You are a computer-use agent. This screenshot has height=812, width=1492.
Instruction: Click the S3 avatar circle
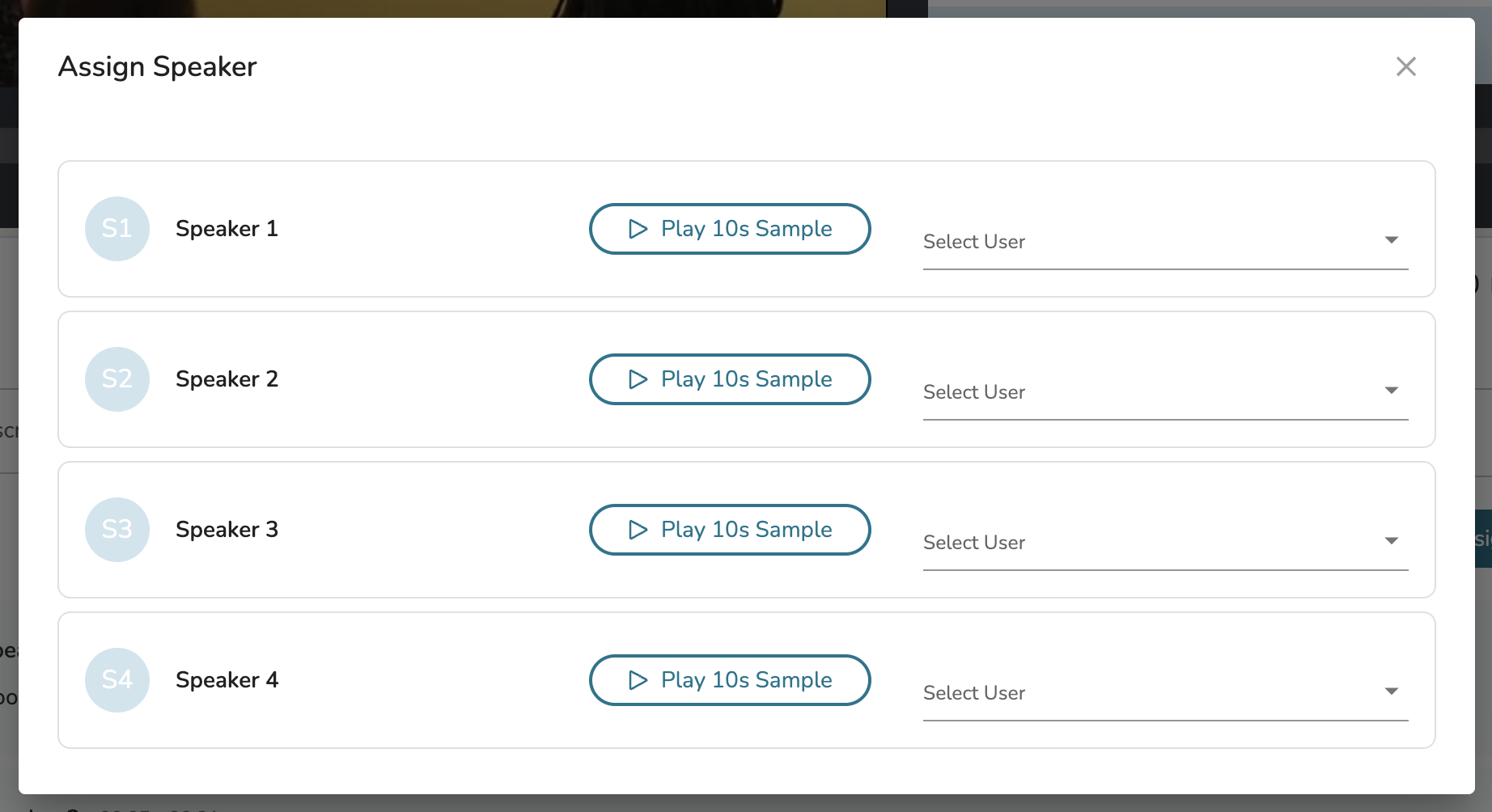(117, 530)
